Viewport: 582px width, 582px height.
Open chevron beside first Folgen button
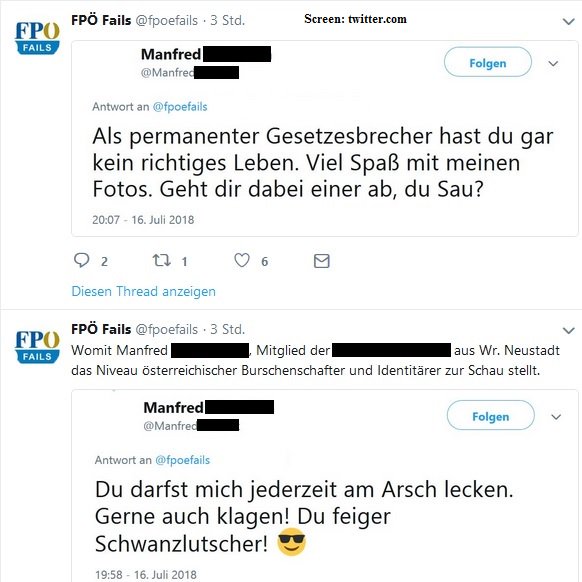pyautogui.click(x=553, y=63)
